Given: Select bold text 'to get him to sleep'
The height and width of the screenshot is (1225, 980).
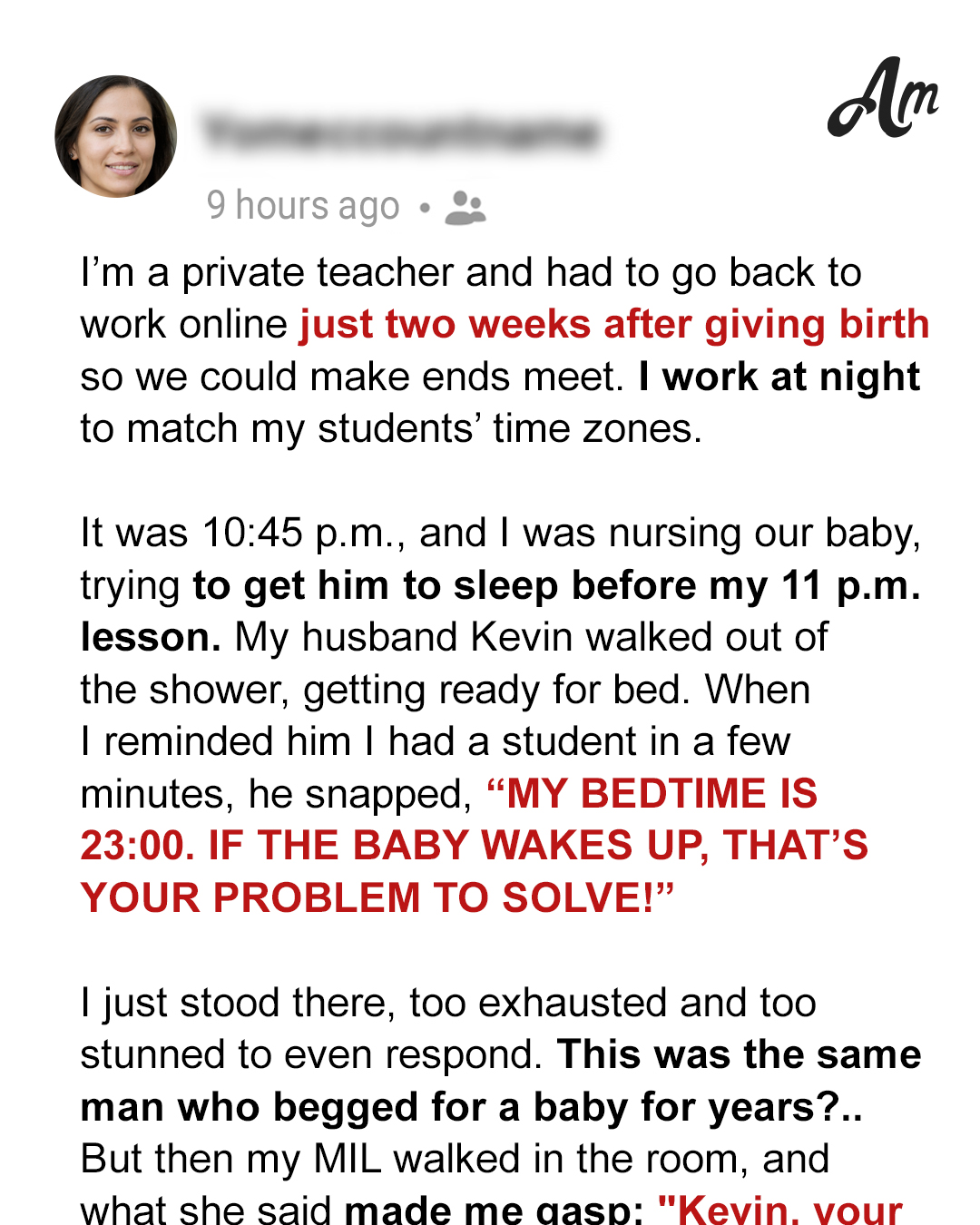Looking at the screenshot, I should tap(376, 586).
